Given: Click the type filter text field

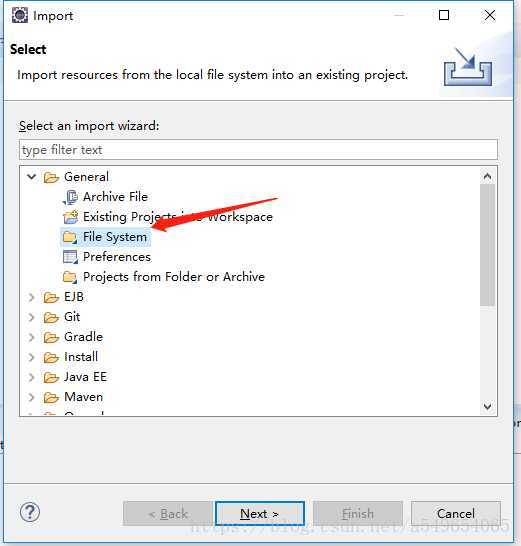Looking at the screenshot, I should 258,150.
